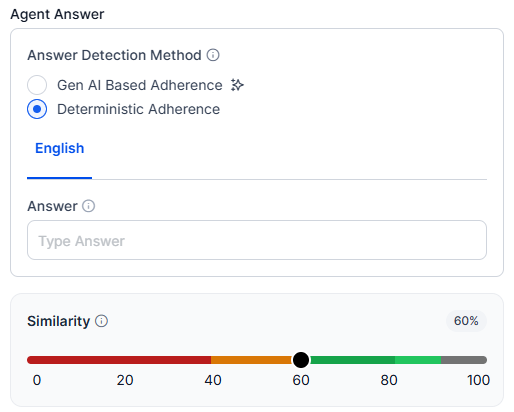Select the Deterministic Adherence radio button
The image size is (514, 412).
tap(37, 109)
